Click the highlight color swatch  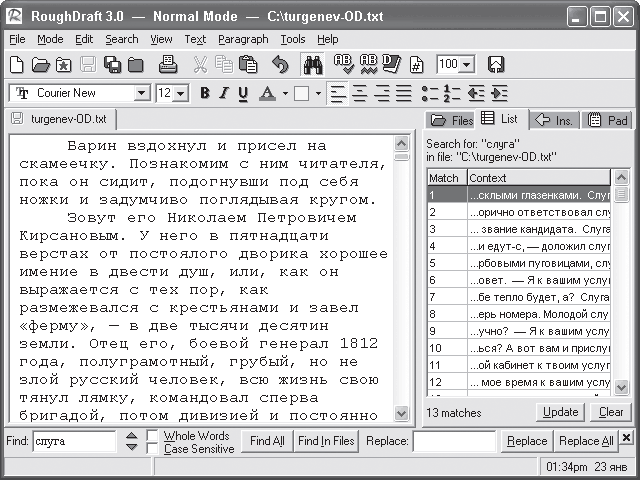pyautogui.click(x=301, y=93)
